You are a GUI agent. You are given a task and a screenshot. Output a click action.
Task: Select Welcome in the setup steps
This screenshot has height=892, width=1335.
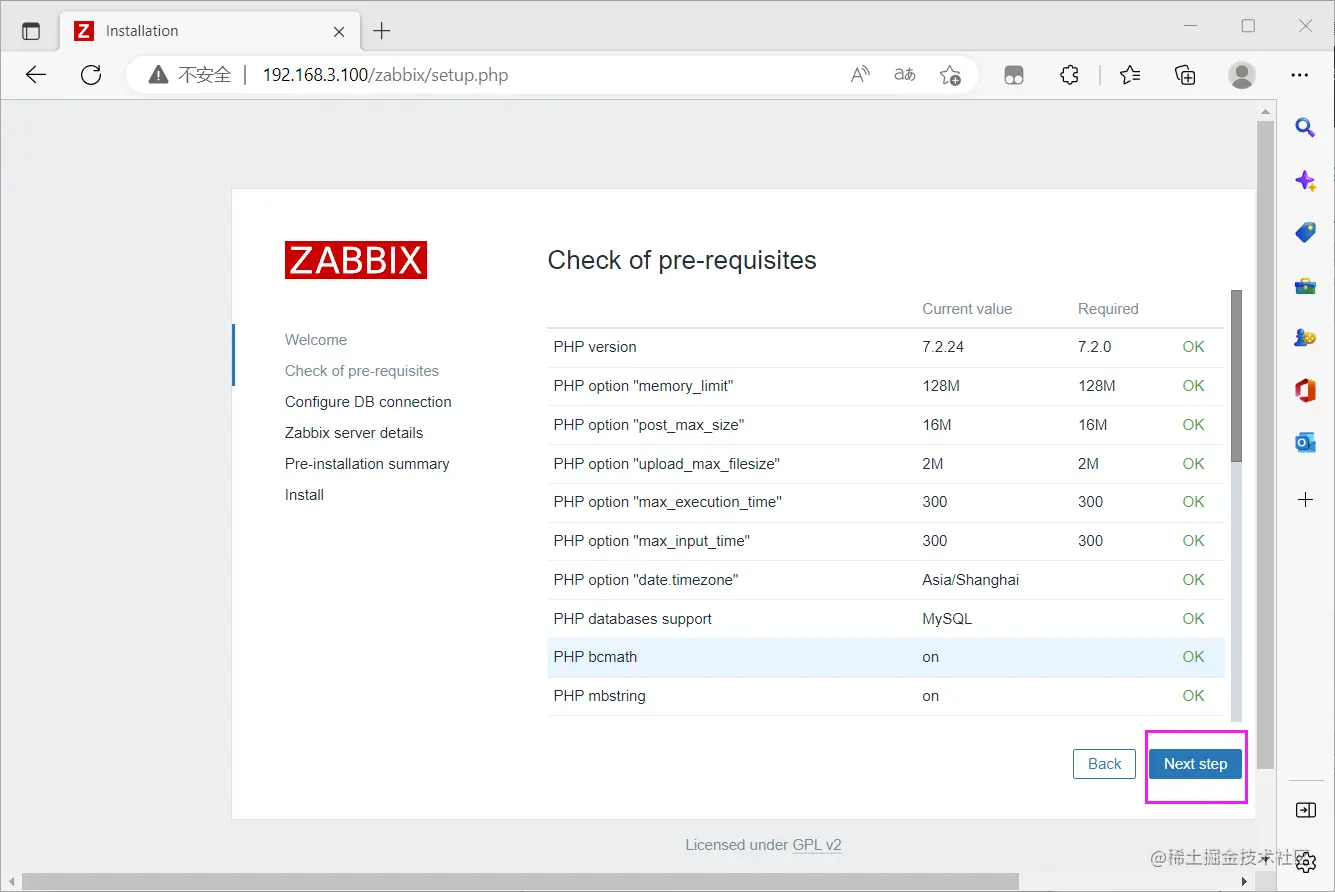(x=316, y=340)
